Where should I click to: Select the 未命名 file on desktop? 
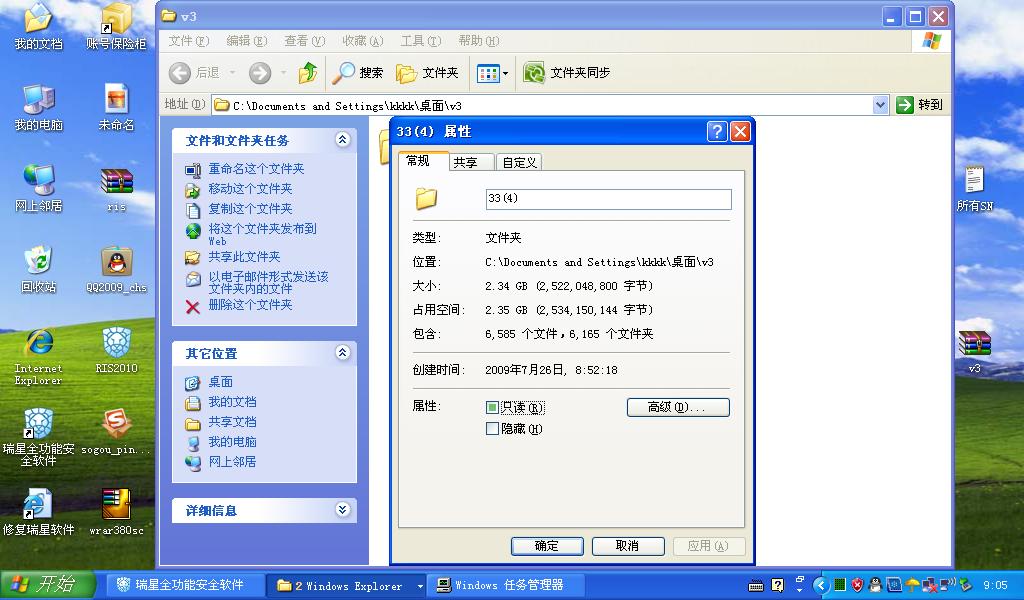(x=116, y=106)
